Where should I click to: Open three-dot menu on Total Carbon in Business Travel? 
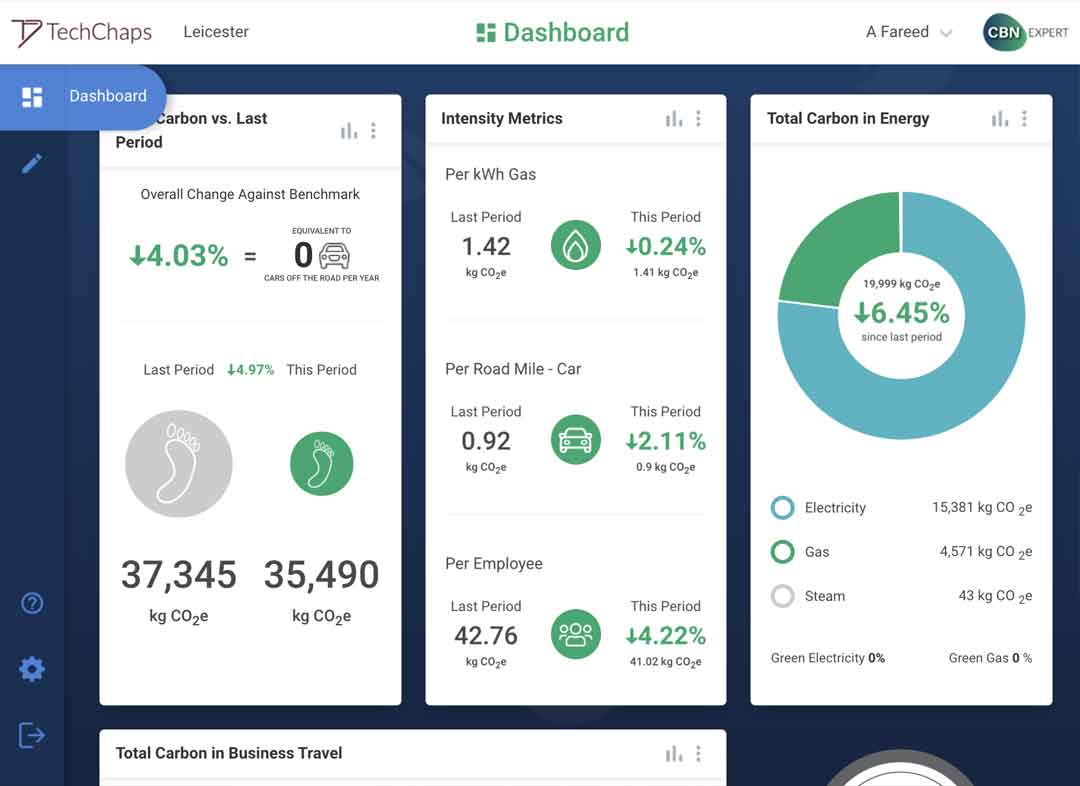698,754
